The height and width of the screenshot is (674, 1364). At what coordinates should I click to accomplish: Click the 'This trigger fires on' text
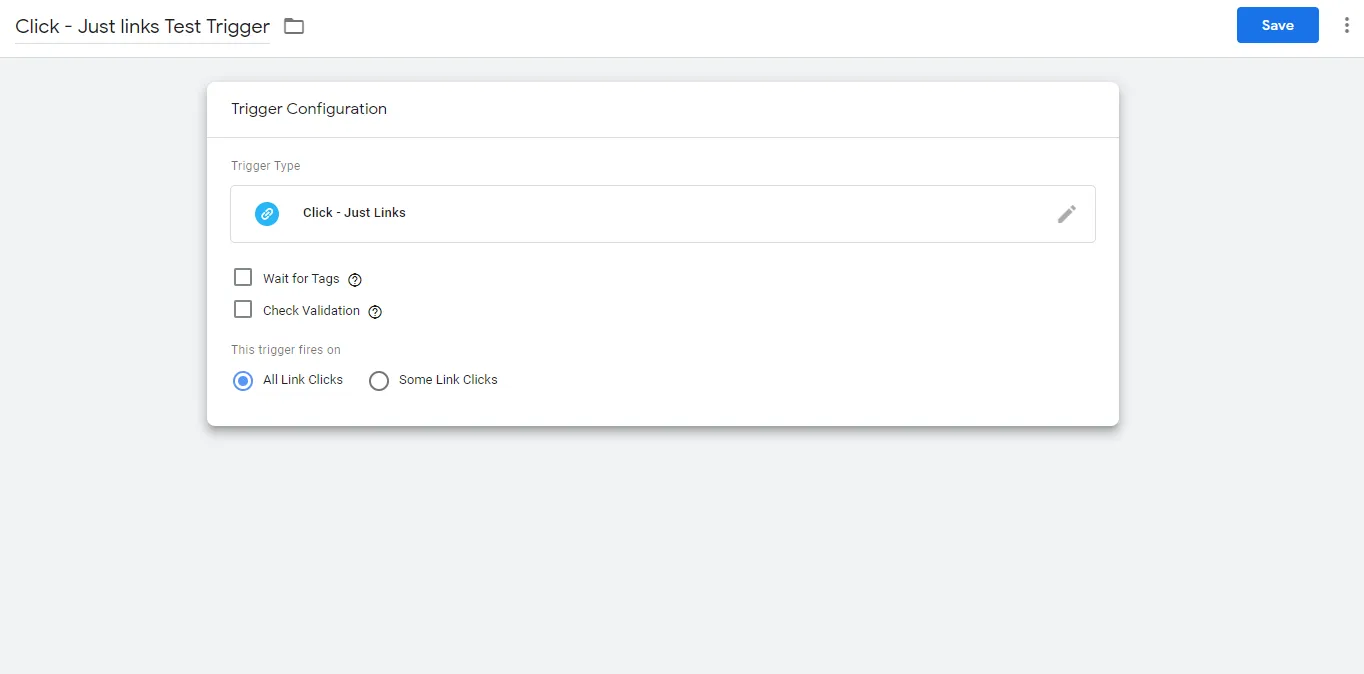(x=286, y=350)
